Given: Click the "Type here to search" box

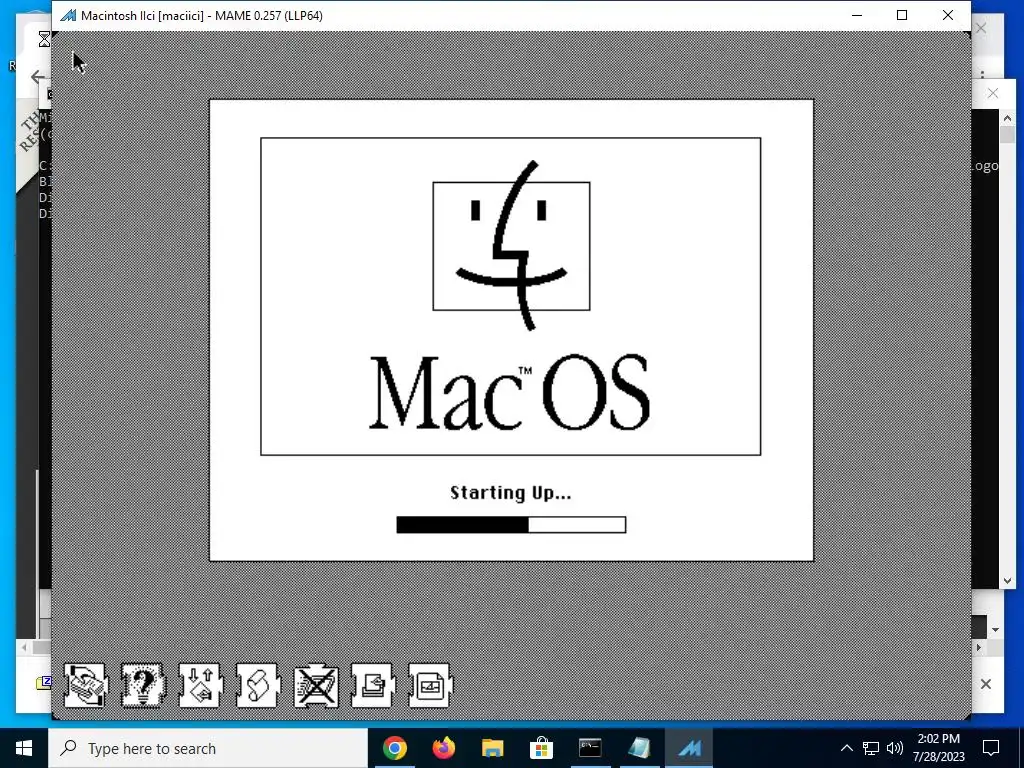Looking at the screenshot, I should (208, 748).
